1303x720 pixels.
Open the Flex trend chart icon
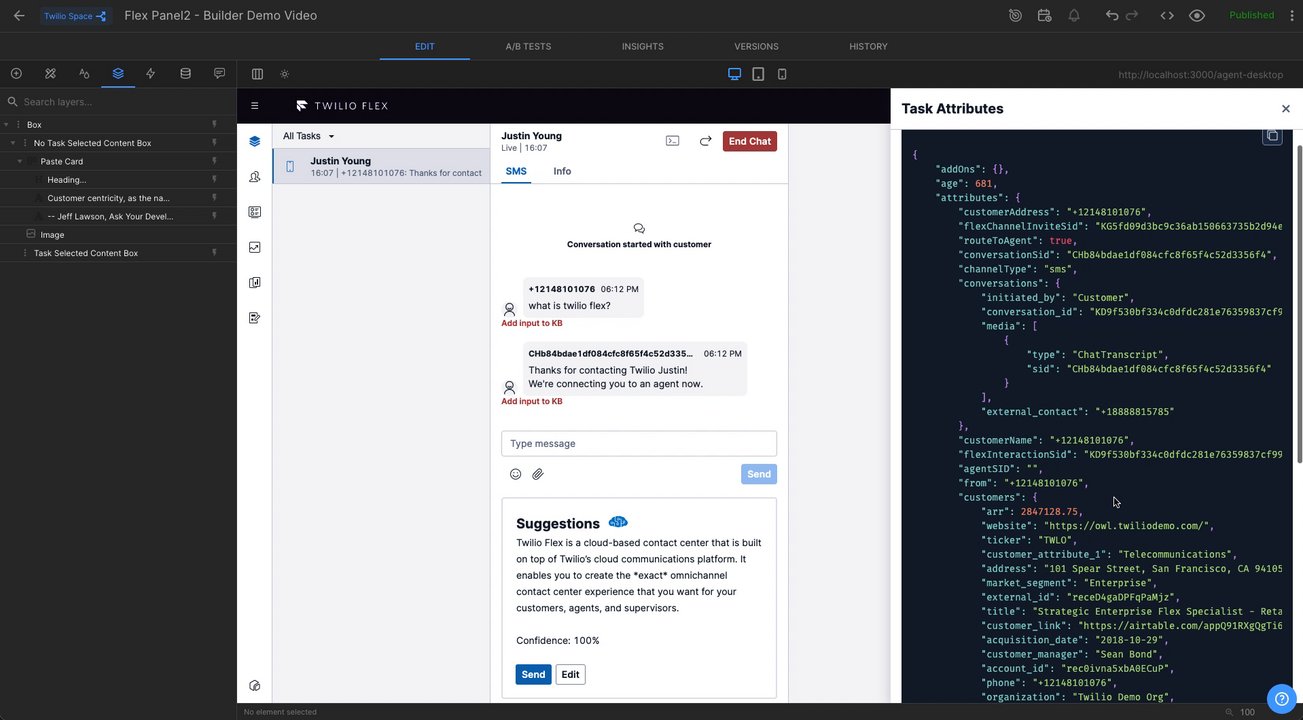click(254, 247)
